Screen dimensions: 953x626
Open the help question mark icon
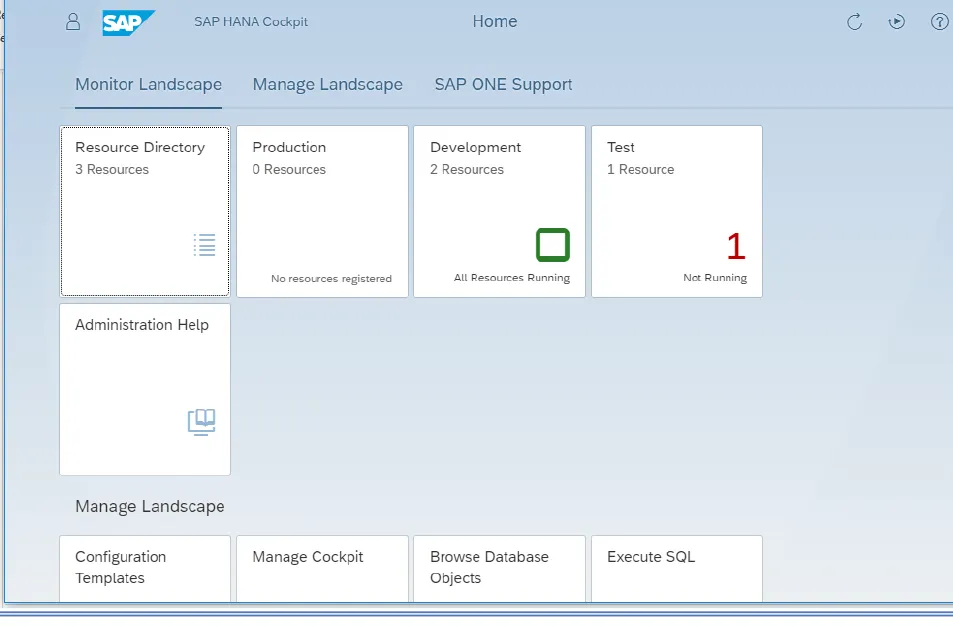point(940,22)
